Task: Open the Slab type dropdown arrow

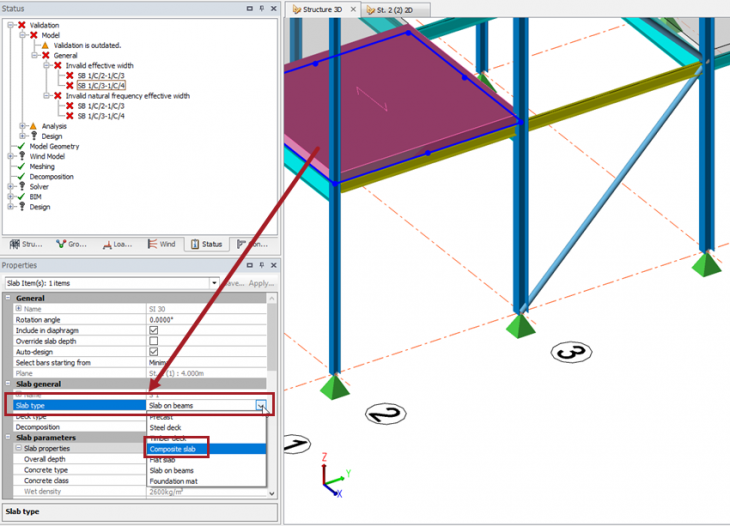Action: (x=261, y=405)
